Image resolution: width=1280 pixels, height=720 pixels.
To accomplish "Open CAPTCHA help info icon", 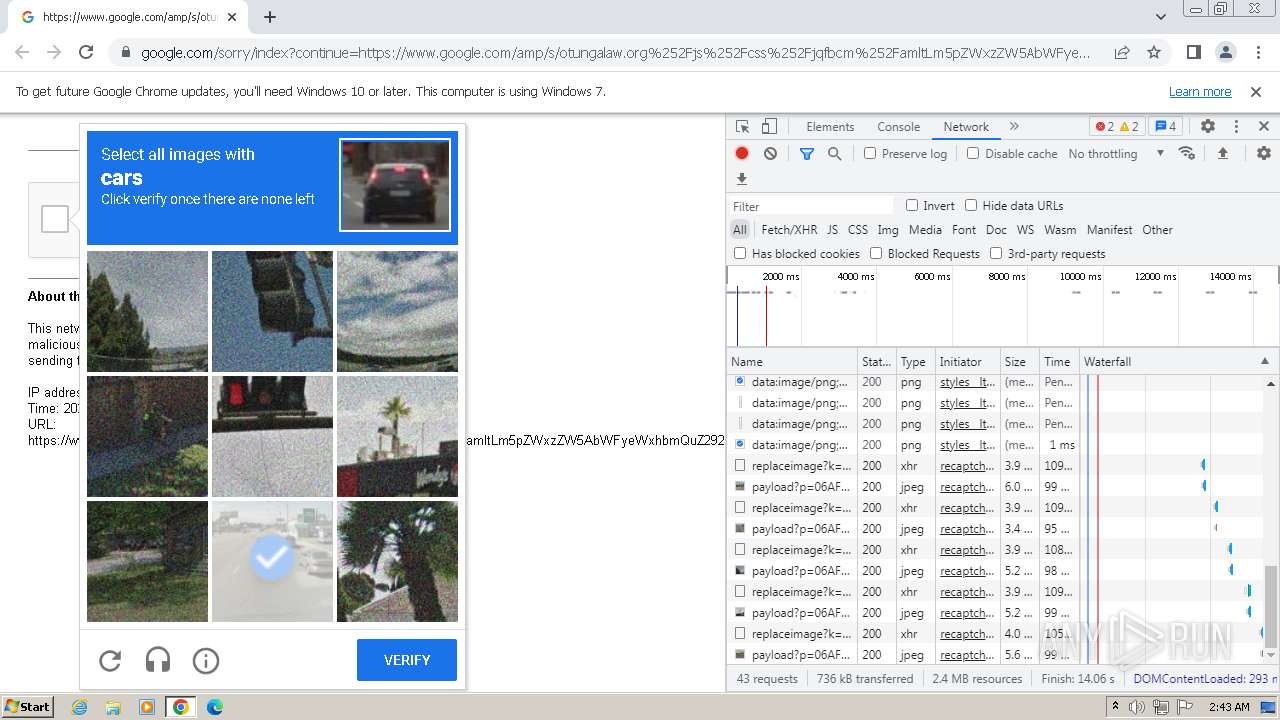I will tap(206, 660).
